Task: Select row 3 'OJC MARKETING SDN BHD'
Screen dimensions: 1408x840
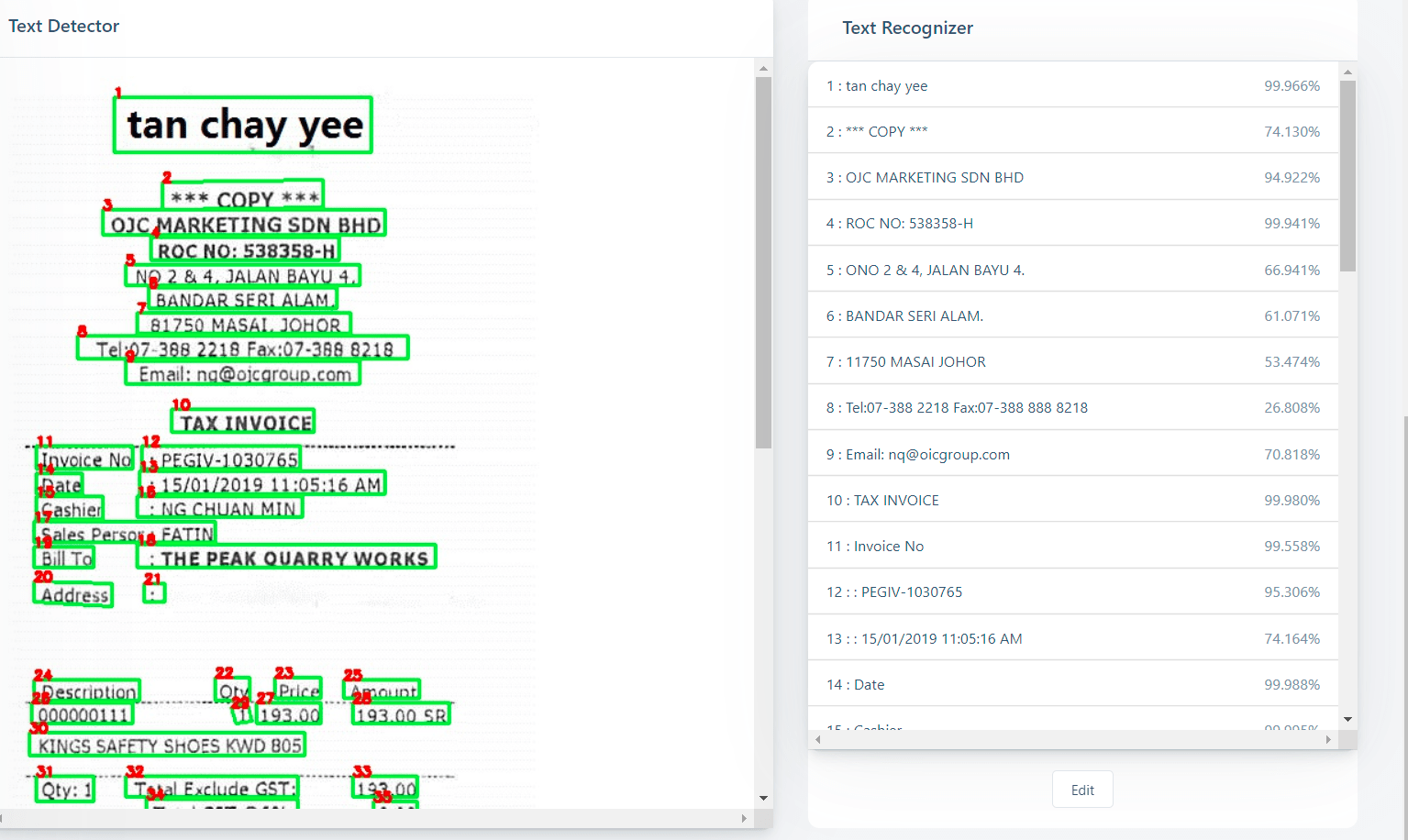Action: point(1072,177)
